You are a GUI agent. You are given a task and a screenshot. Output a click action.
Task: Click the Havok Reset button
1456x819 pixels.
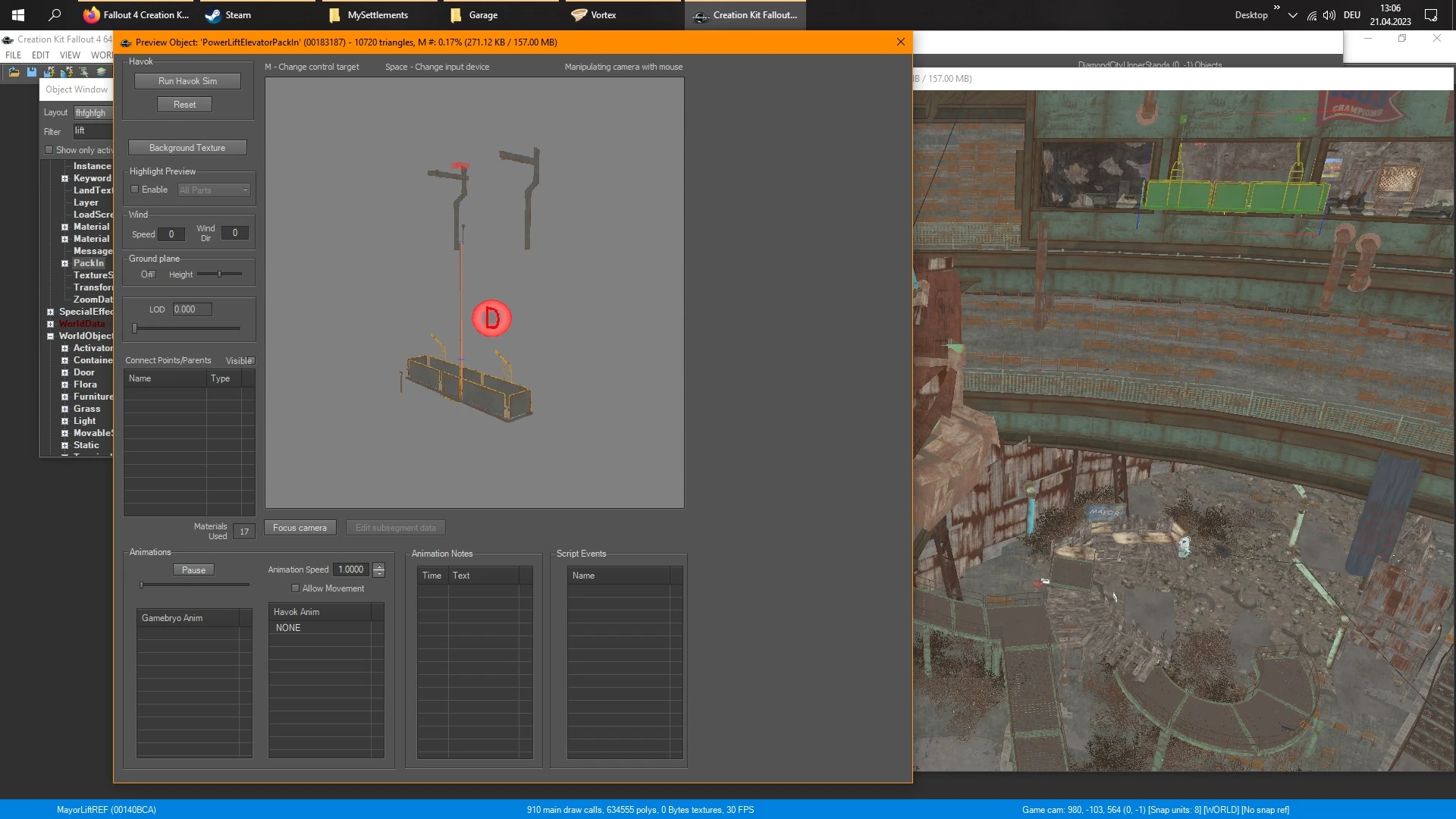[184, 105]
